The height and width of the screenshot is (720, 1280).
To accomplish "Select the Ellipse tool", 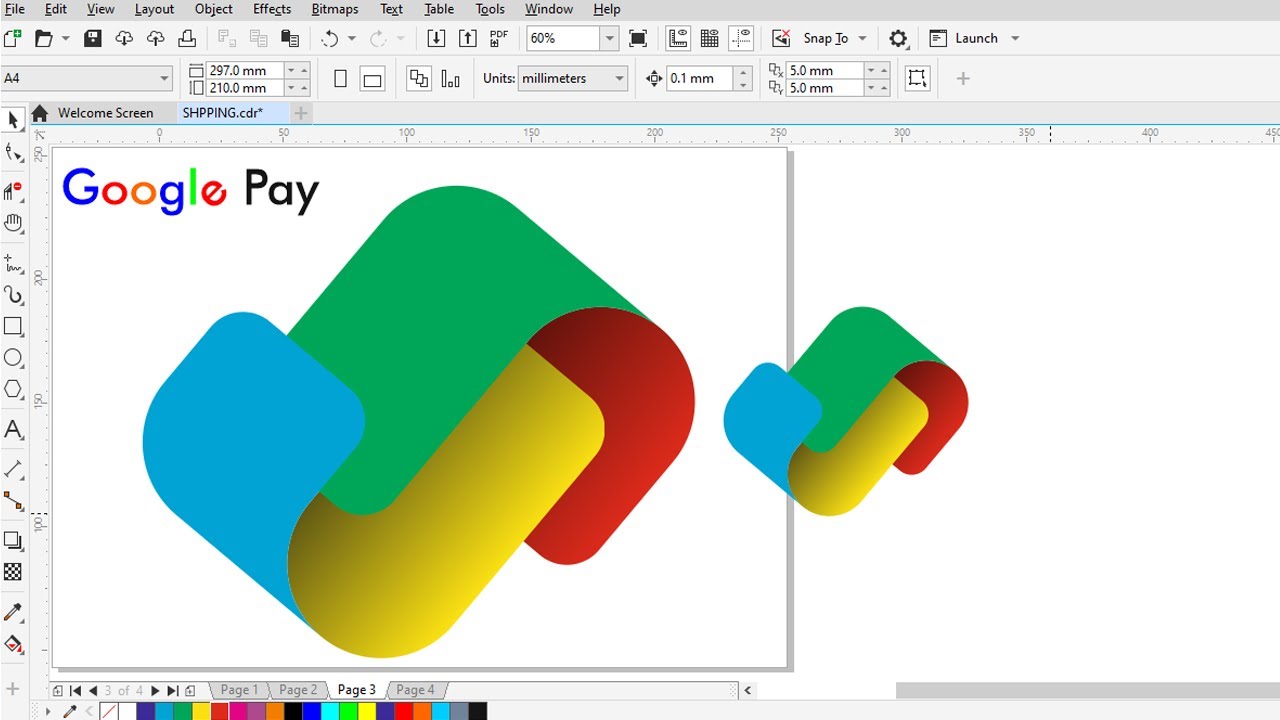I will (x=13, y=358).
